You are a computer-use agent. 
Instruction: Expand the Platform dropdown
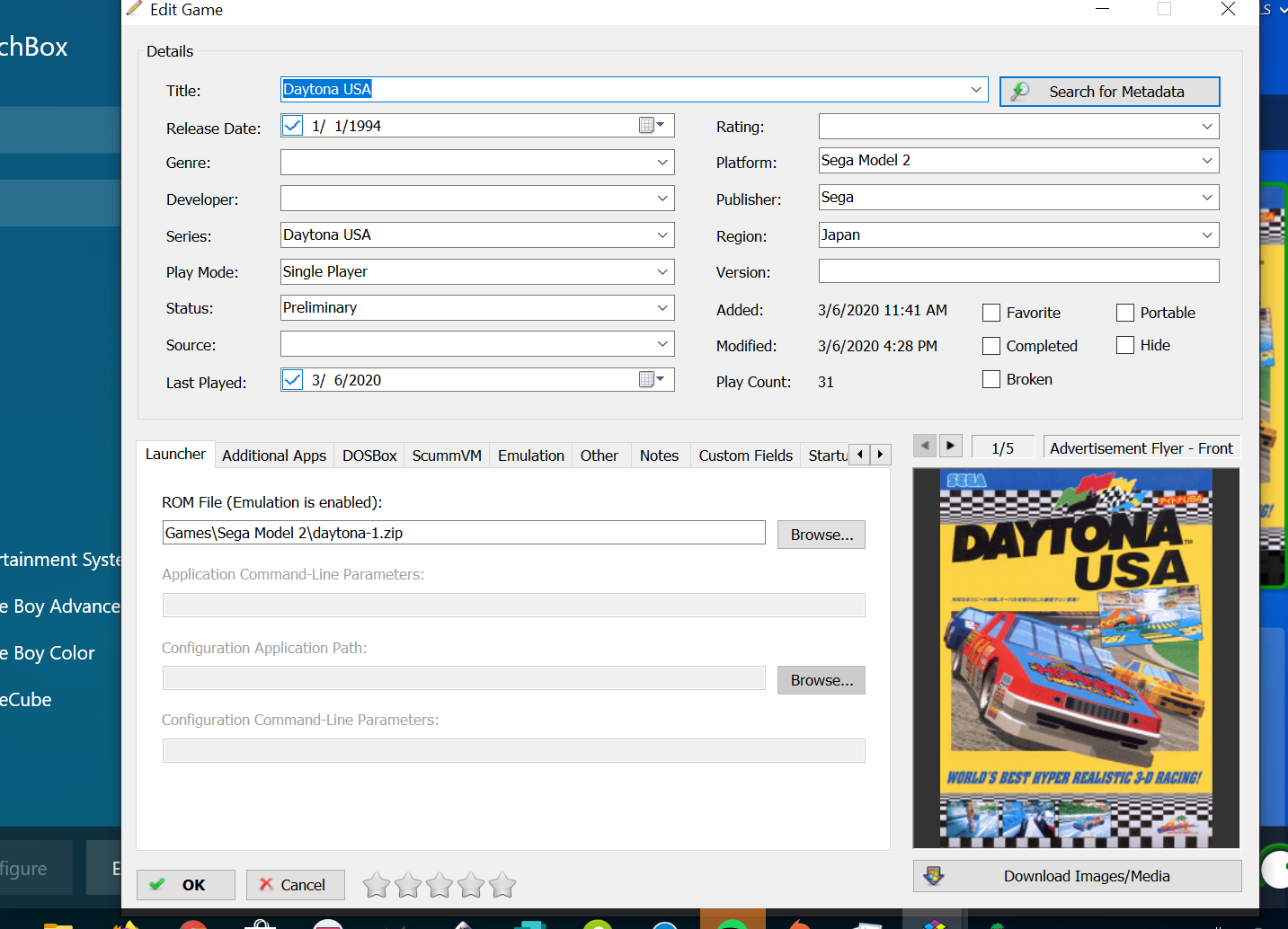(x=1207, y=161)
